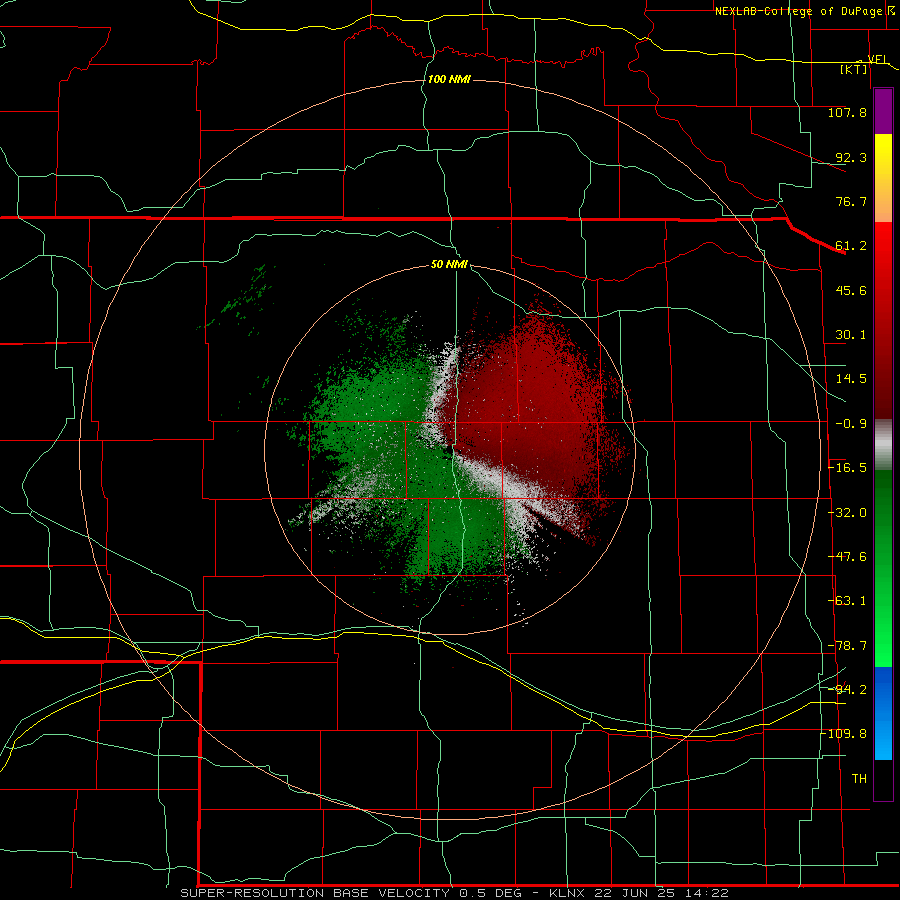Click the -32.0 velocity scale value
This screenshot has width=900, height=900.
click(847, 513)
